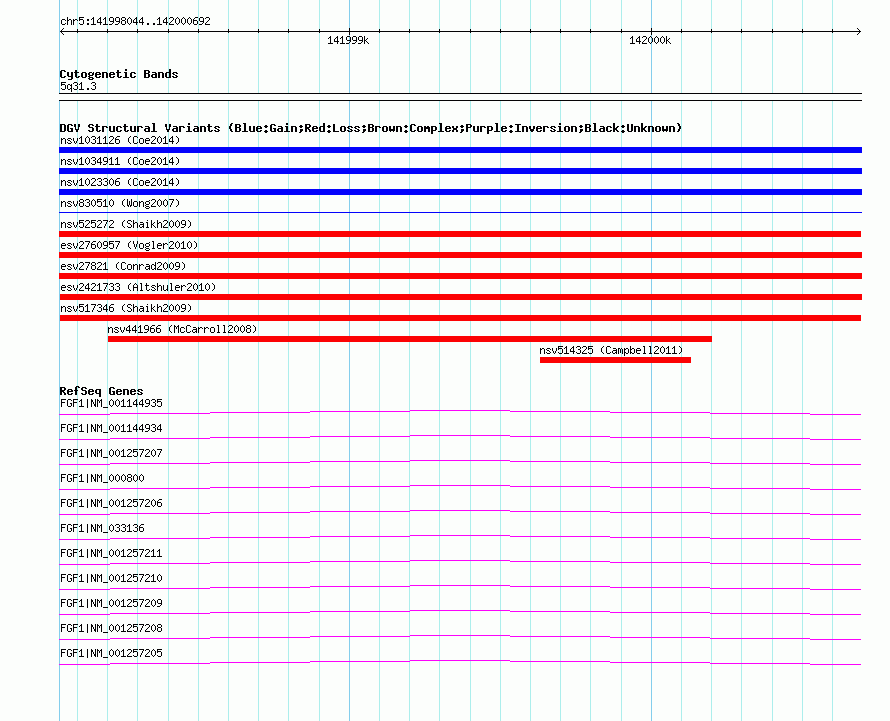890x721 pixels.
Task: Click the 5q31.3 band label
Action: (78, 86)
